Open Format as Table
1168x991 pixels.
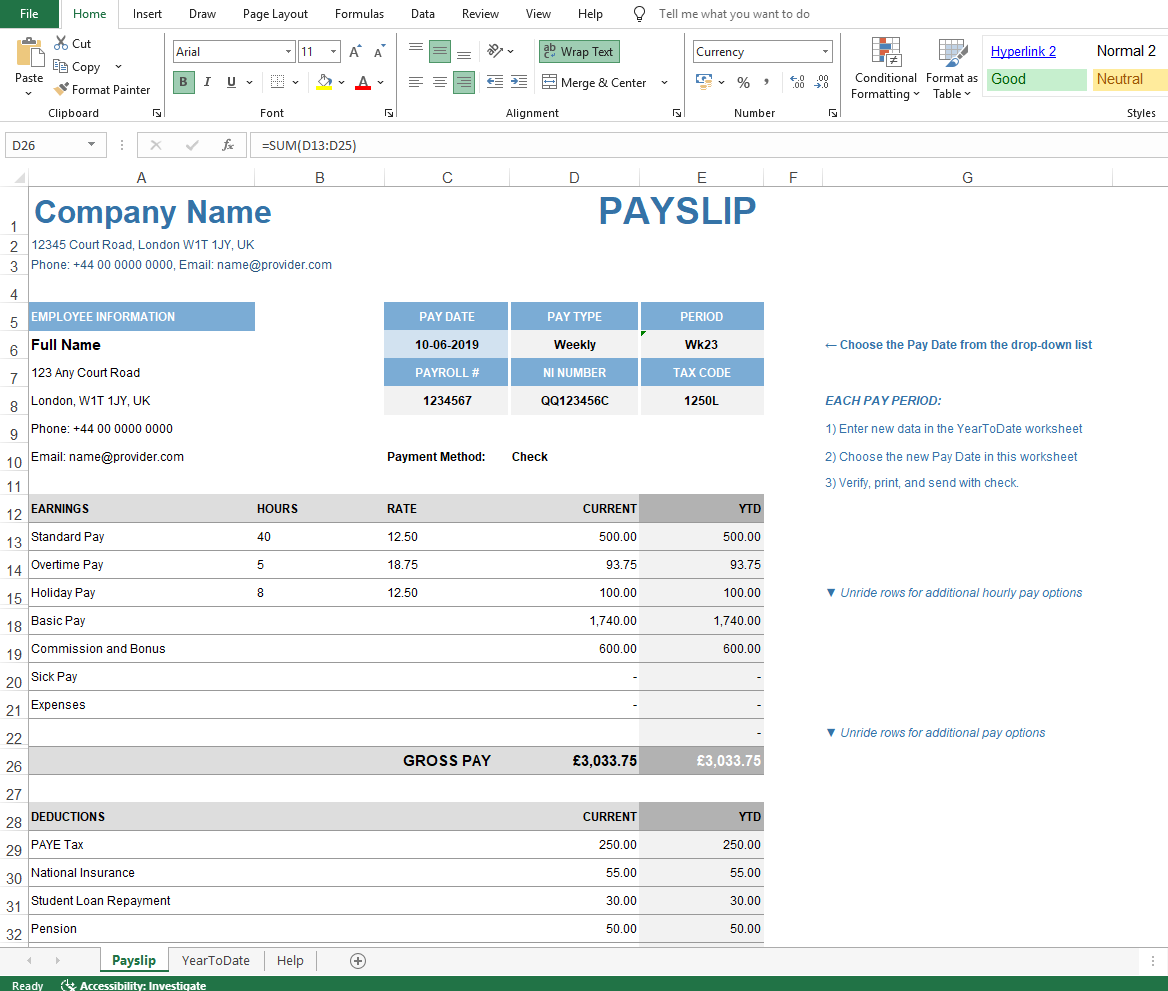pyautogui.click(x=951, y=69)
